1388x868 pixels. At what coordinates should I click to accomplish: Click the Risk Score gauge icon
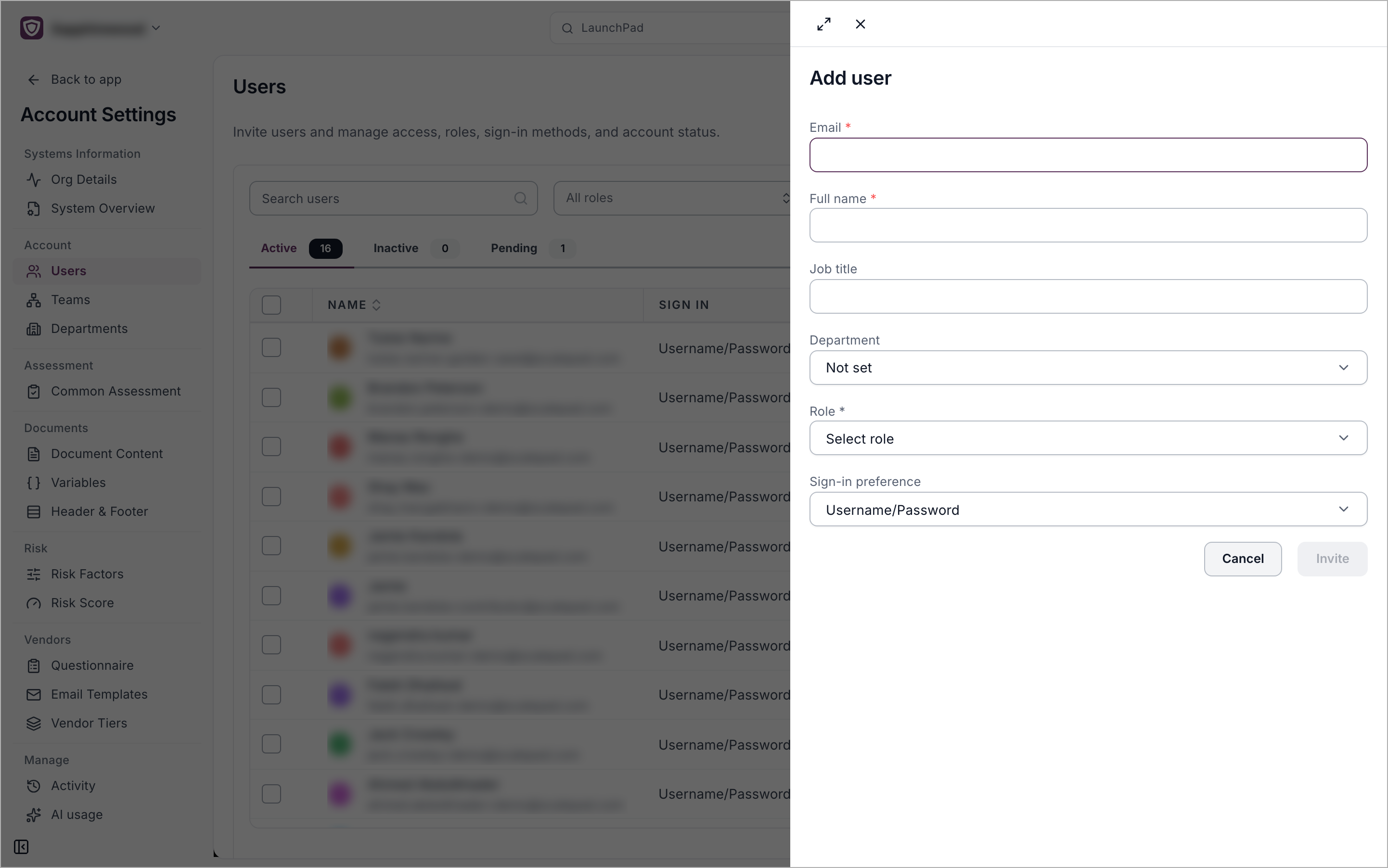(x=34, y=603)
